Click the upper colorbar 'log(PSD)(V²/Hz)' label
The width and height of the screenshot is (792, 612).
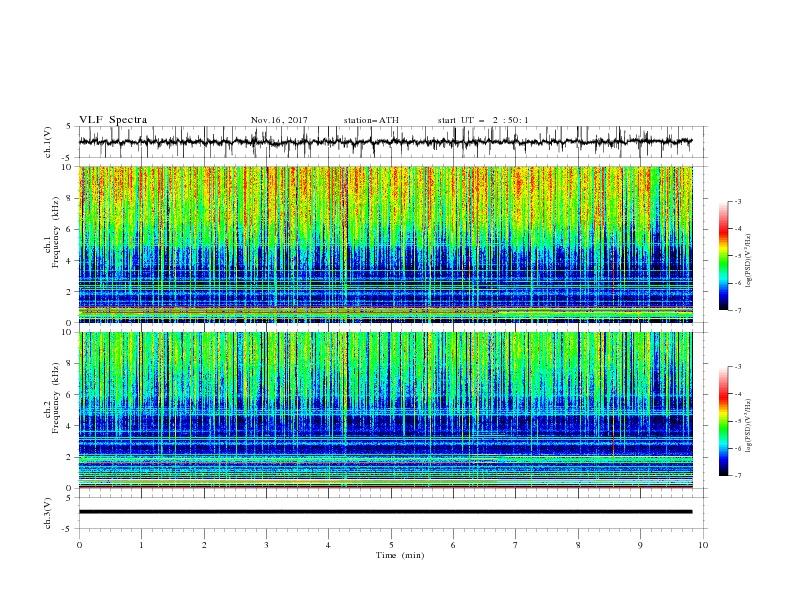[749, 261]
